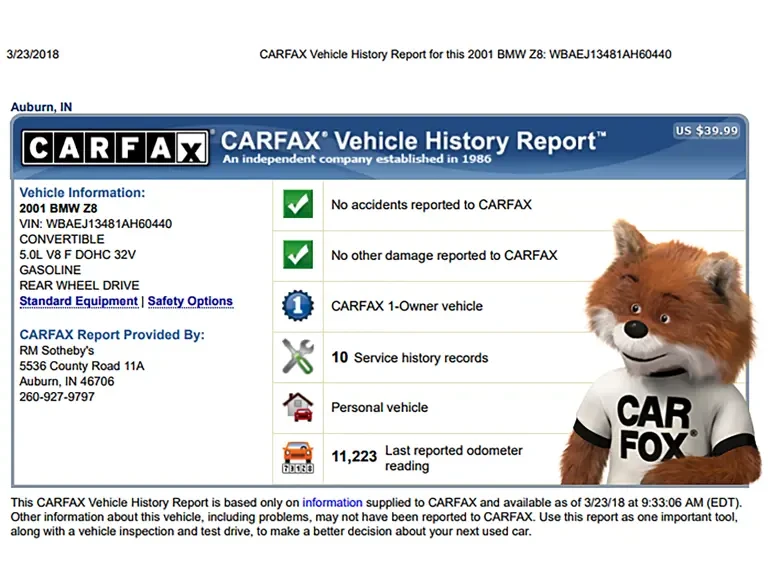The image size is (768, 576).
Task: Click the bold '2001 BMW Z8' title
Action: click(x=58, y=209)
